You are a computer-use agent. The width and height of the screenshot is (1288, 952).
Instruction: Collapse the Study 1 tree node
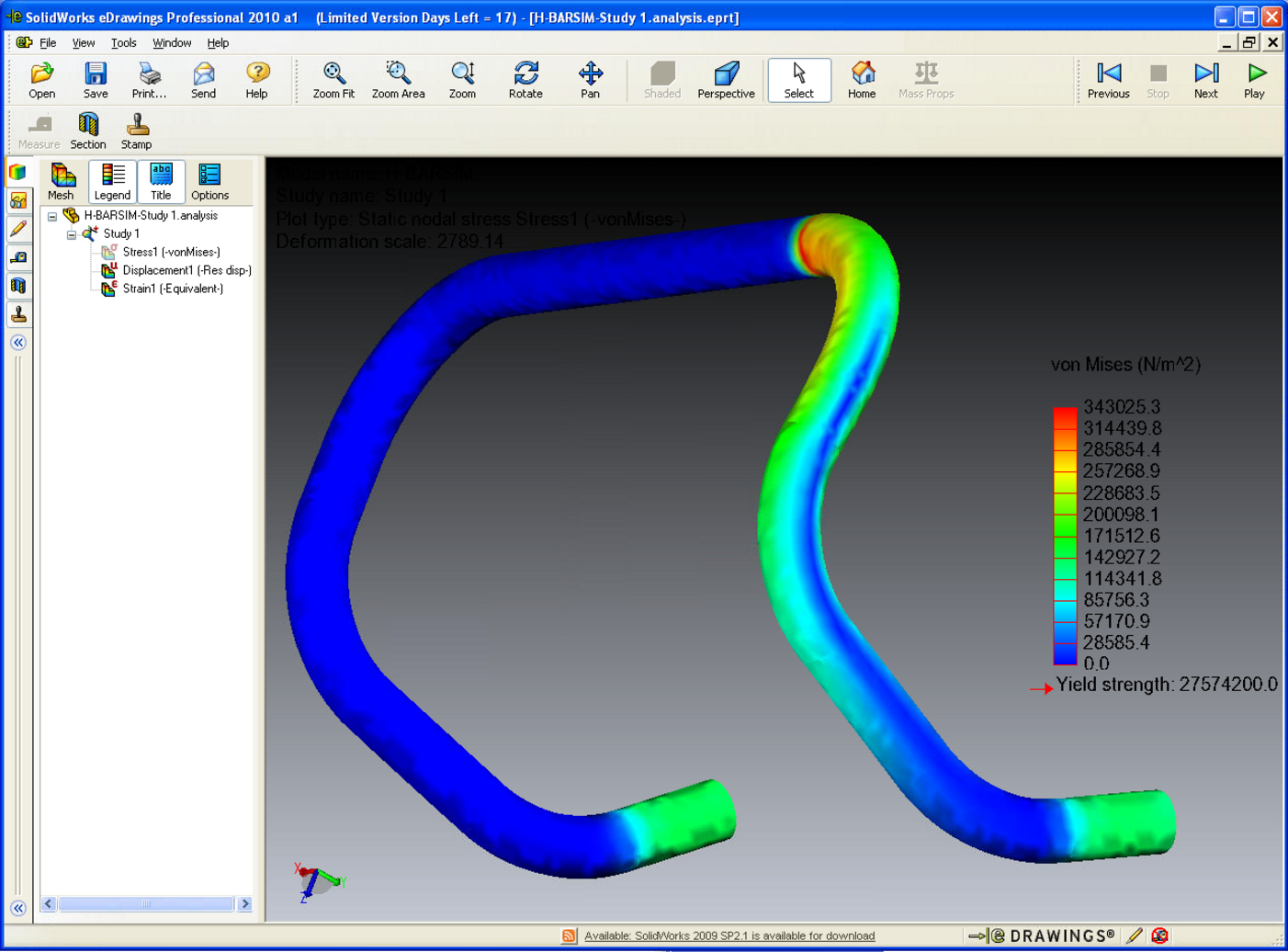point(72,235)
